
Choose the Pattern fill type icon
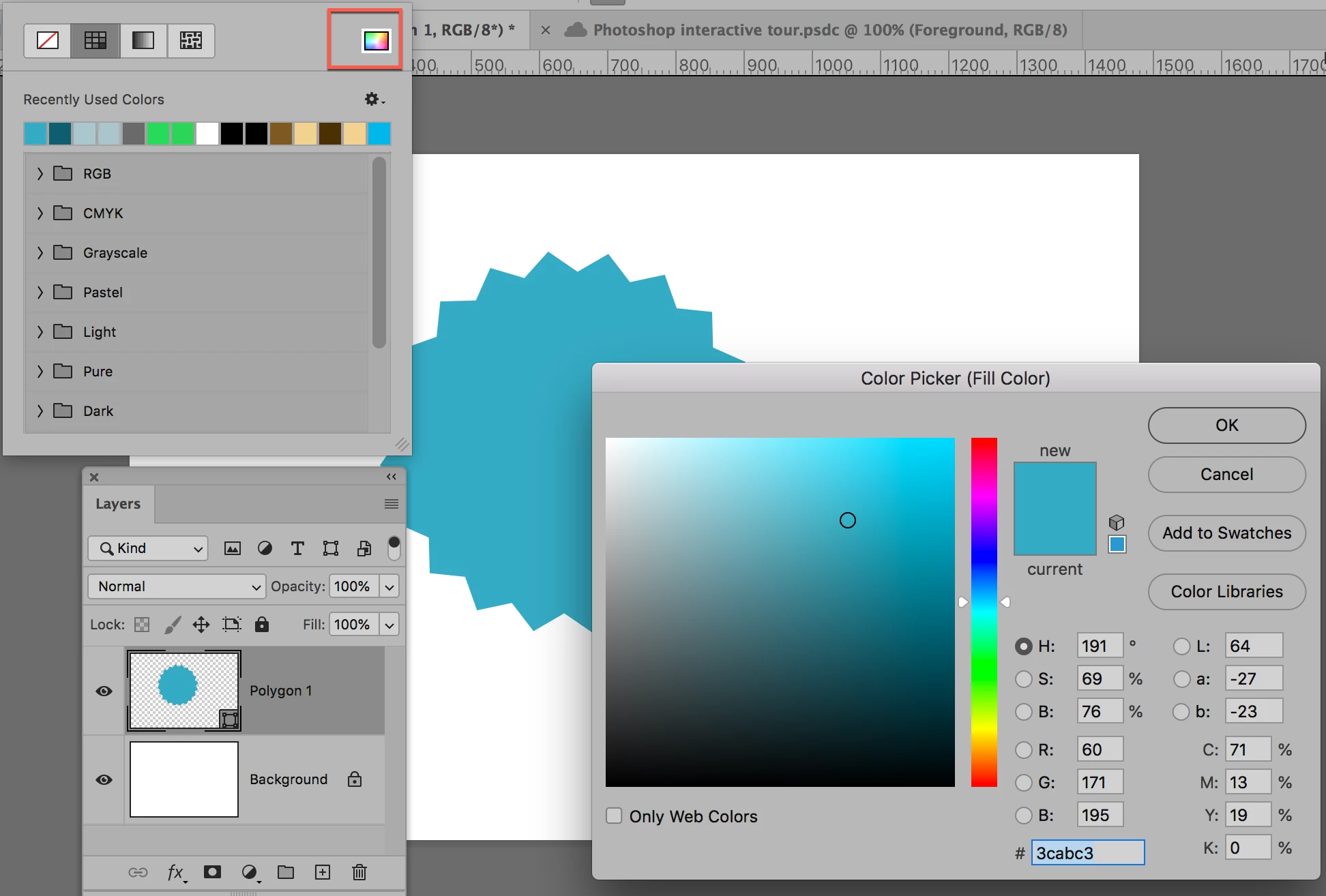coord(191,41)
